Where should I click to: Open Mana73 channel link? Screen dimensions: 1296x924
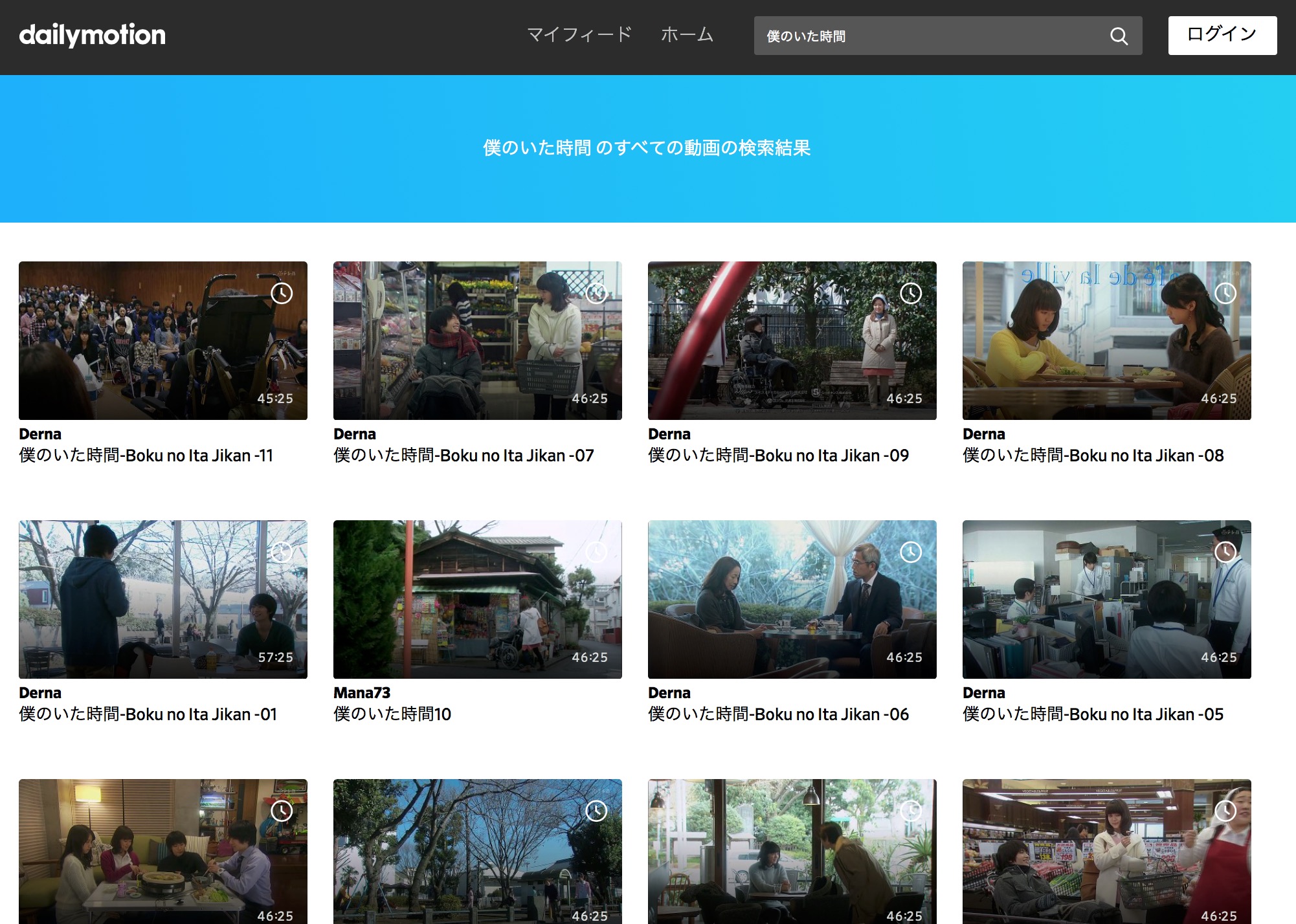[x=362, y=693]
